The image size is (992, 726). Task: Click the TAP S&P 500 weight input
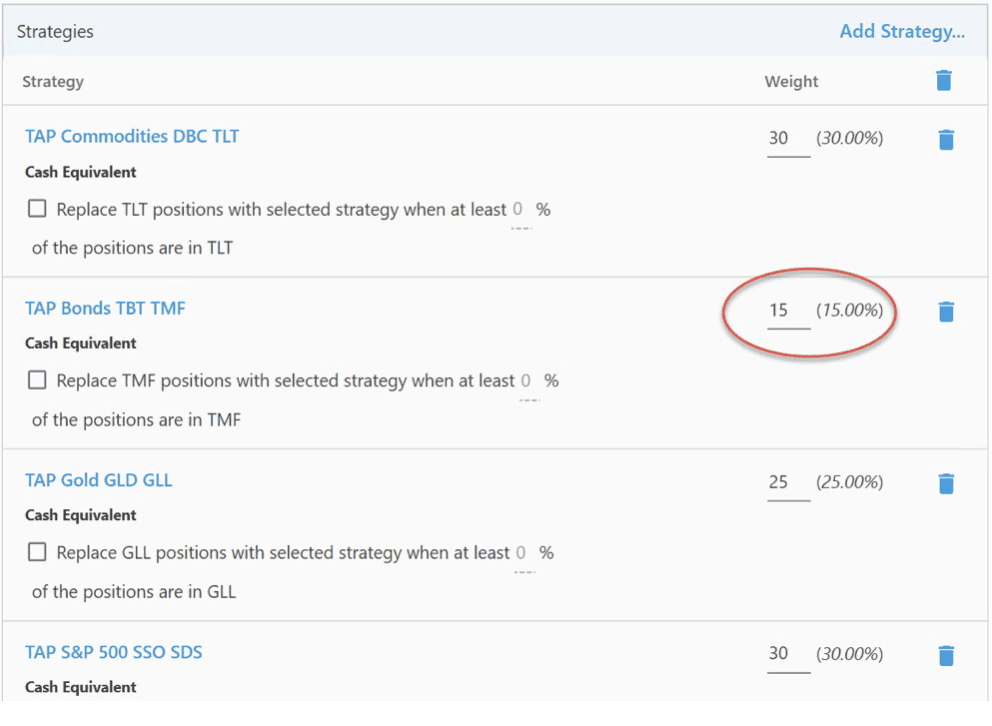click(x=787, y=654)
